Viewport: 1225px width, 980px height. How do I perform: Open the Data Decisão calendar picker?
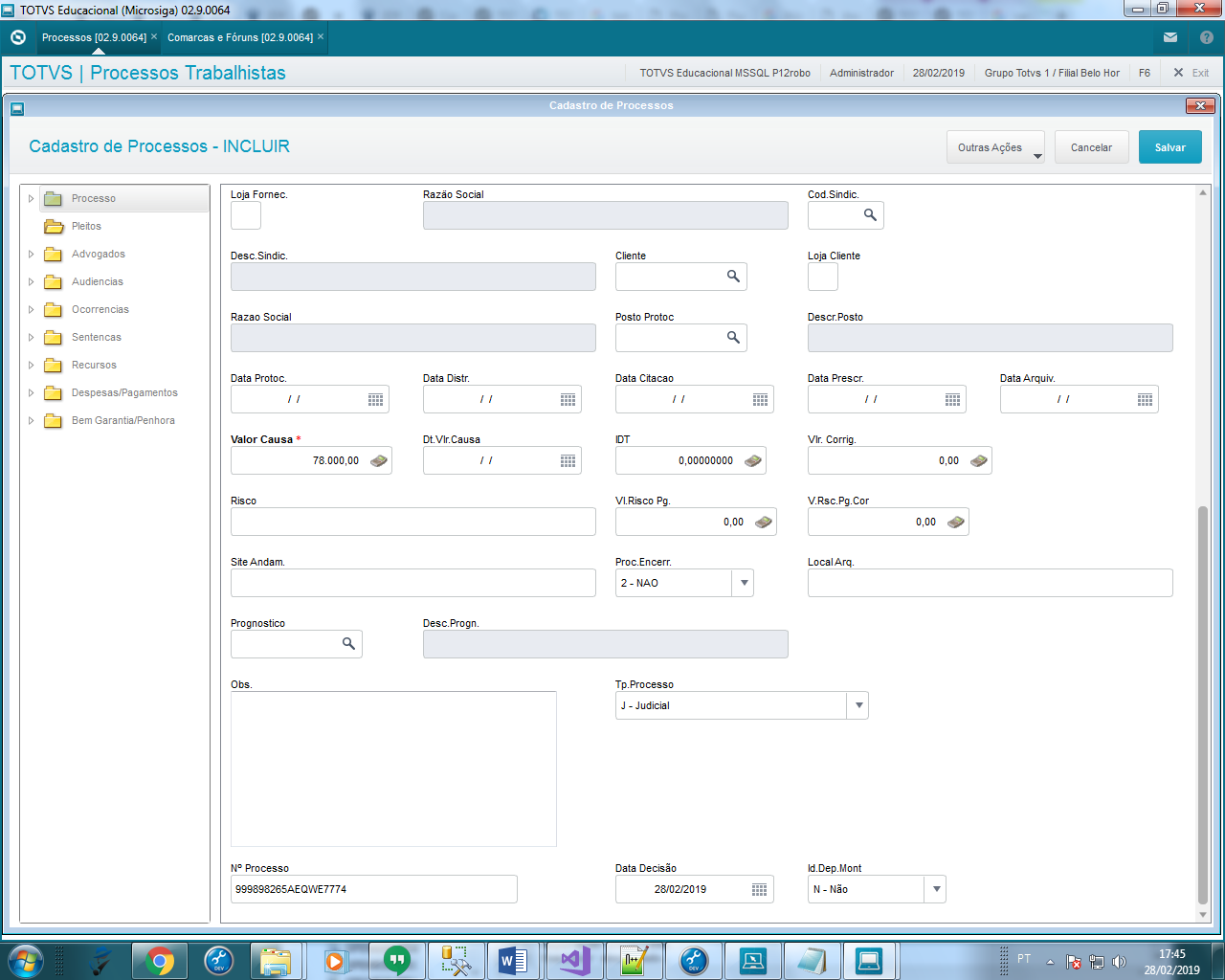pyautogui.click(x=760, y=889)
